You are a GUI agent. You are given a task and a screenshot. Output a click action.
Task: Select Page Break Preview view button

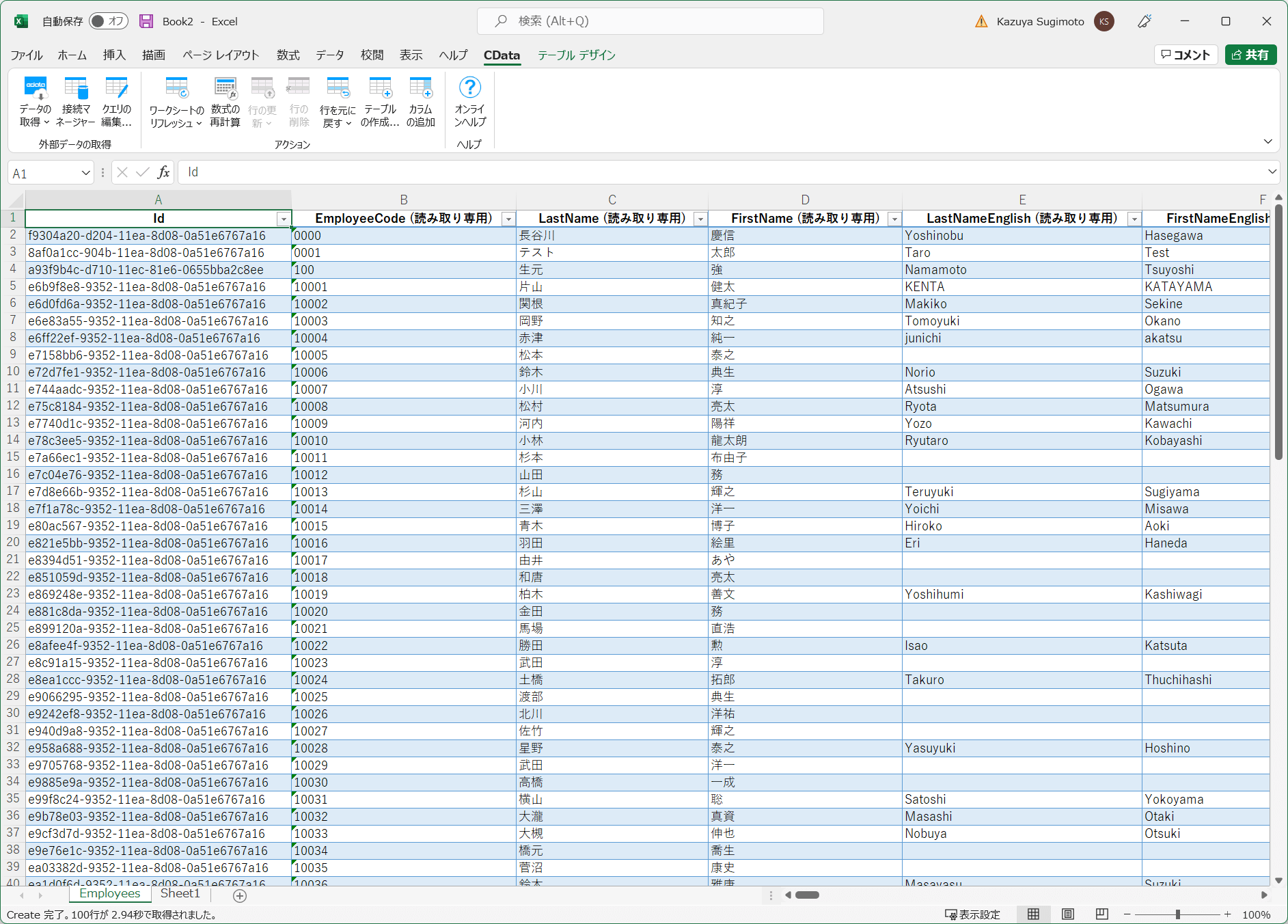click(x=1101, y=914)
